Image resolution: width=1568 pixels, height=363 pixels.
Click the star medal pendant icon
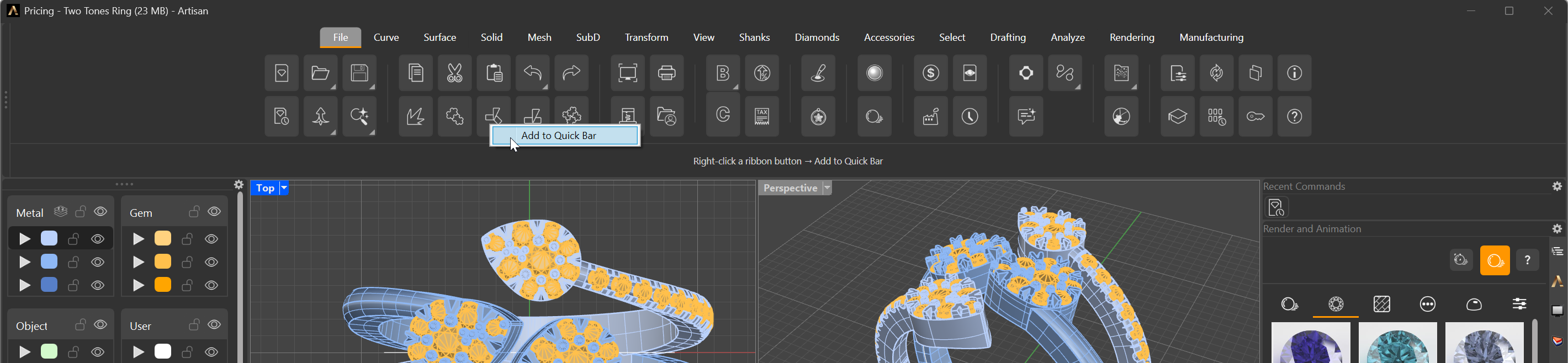click(819, 115)
